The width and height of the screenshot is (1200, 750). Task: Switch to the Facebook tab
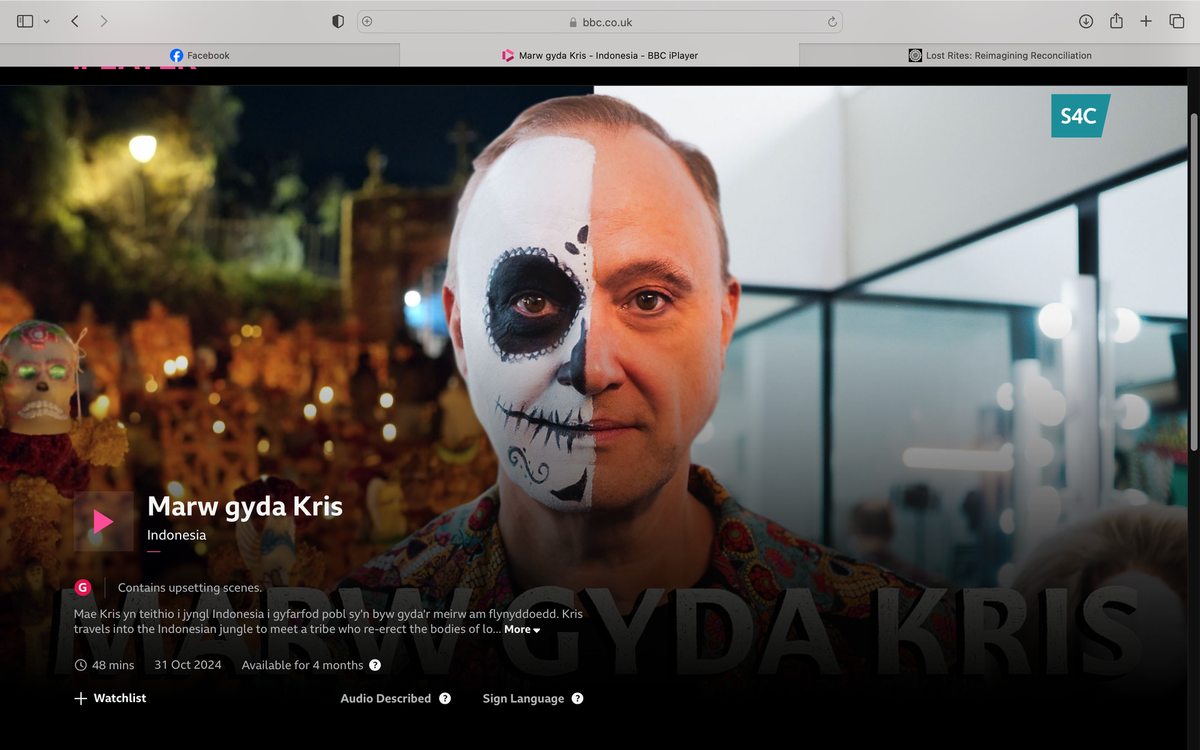[200, 55]
